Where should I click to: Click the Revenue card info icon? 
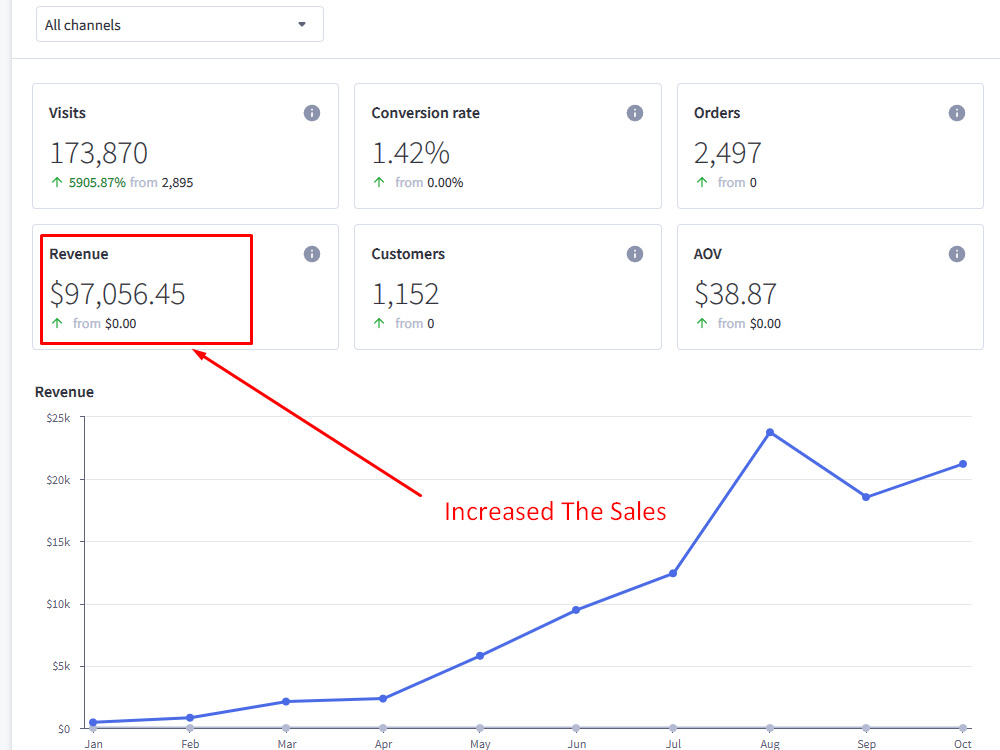coord(311,254)
